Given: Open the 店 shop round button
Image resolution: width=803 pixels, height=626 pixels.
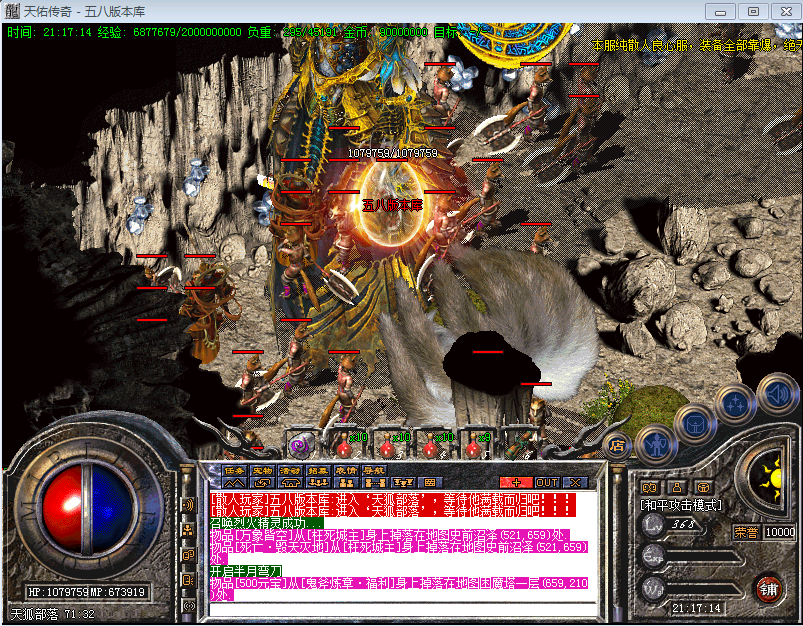Looking at the screenshot, I should click(x=618, y=446).
